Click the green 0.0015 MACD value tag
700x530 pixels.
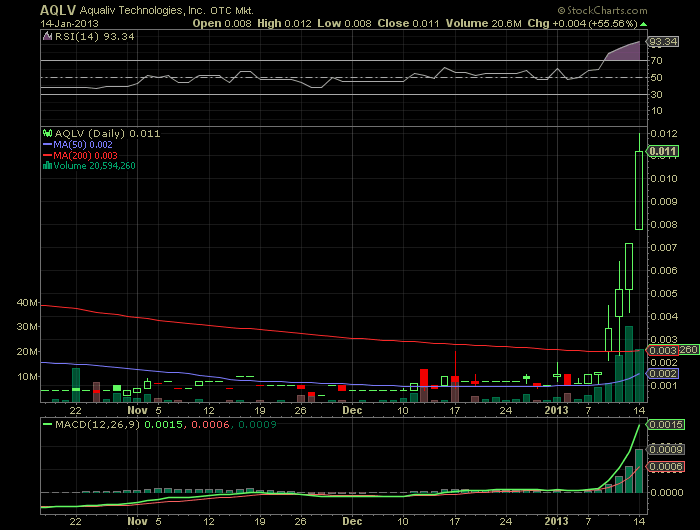tap(665, 424)
